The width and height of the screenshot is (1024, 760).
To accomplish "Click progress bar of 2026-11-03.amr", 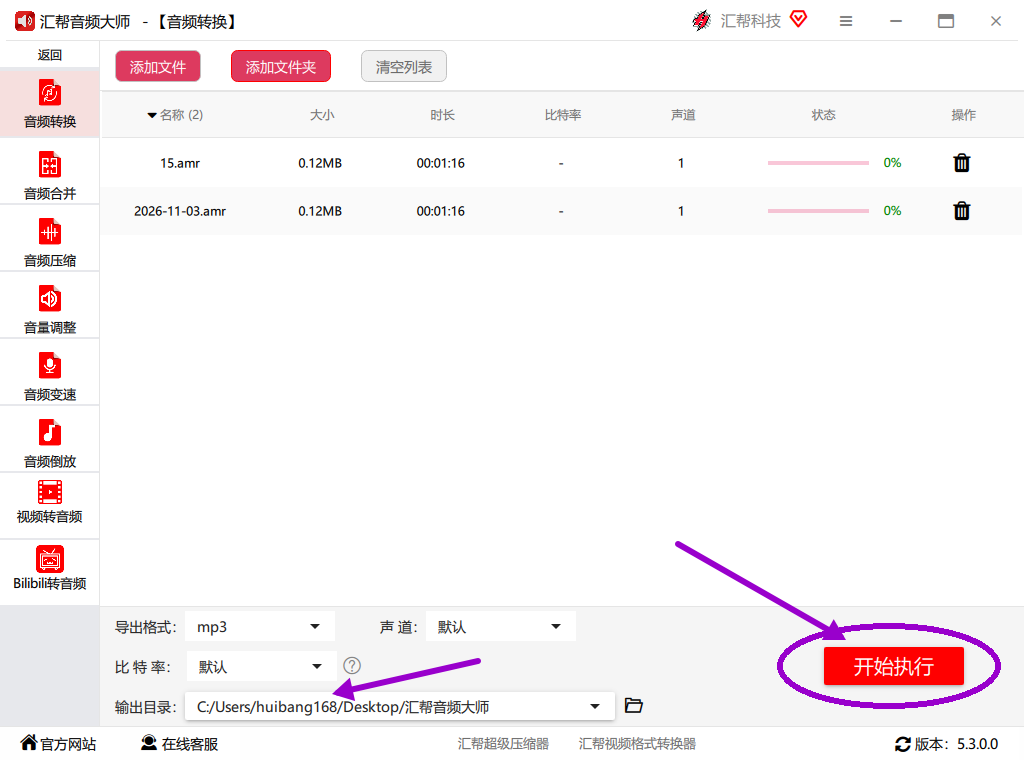I will point(818,211).
